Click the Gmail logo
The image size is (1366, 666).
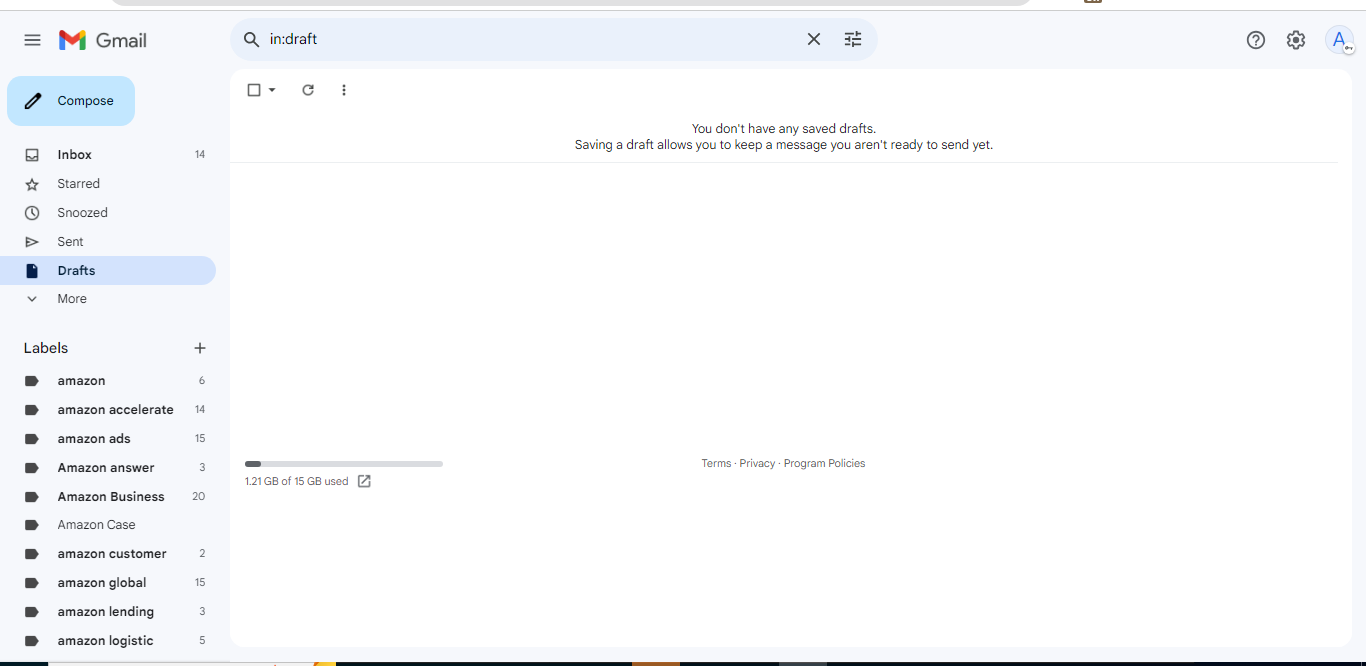tap(103, 40)
